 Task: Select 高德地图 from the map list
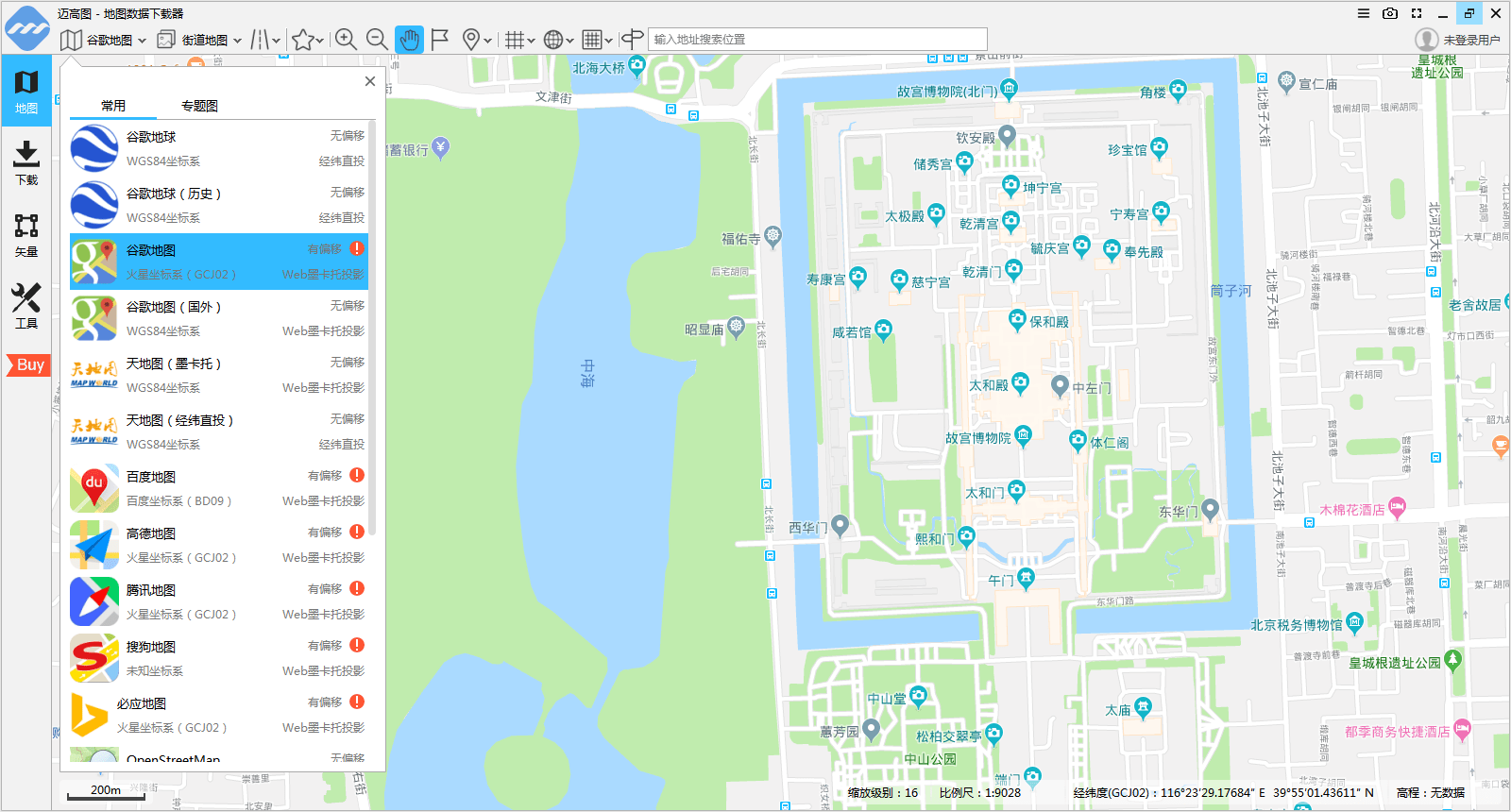(218, 545)
